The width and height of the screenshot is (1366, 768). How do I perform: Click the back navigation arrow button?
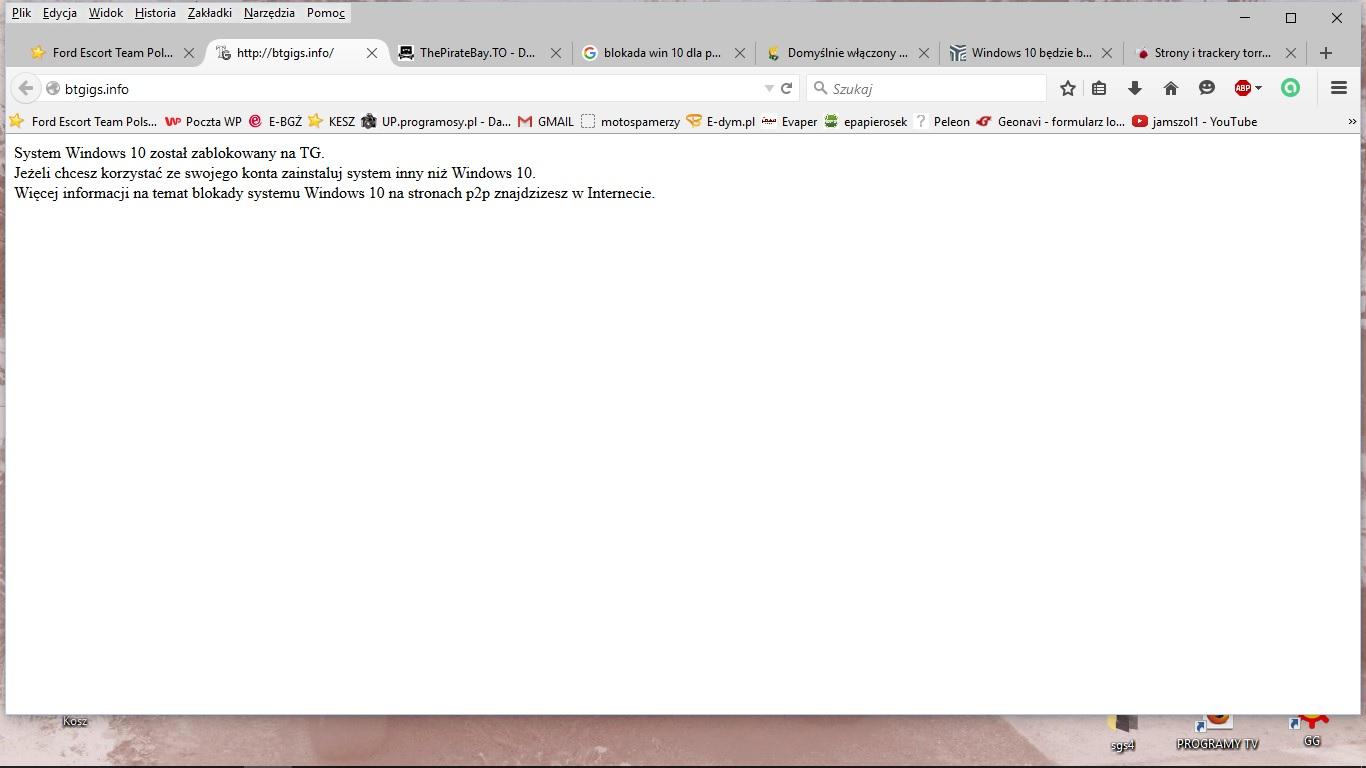pyautogui.click(x=26, y=89)
